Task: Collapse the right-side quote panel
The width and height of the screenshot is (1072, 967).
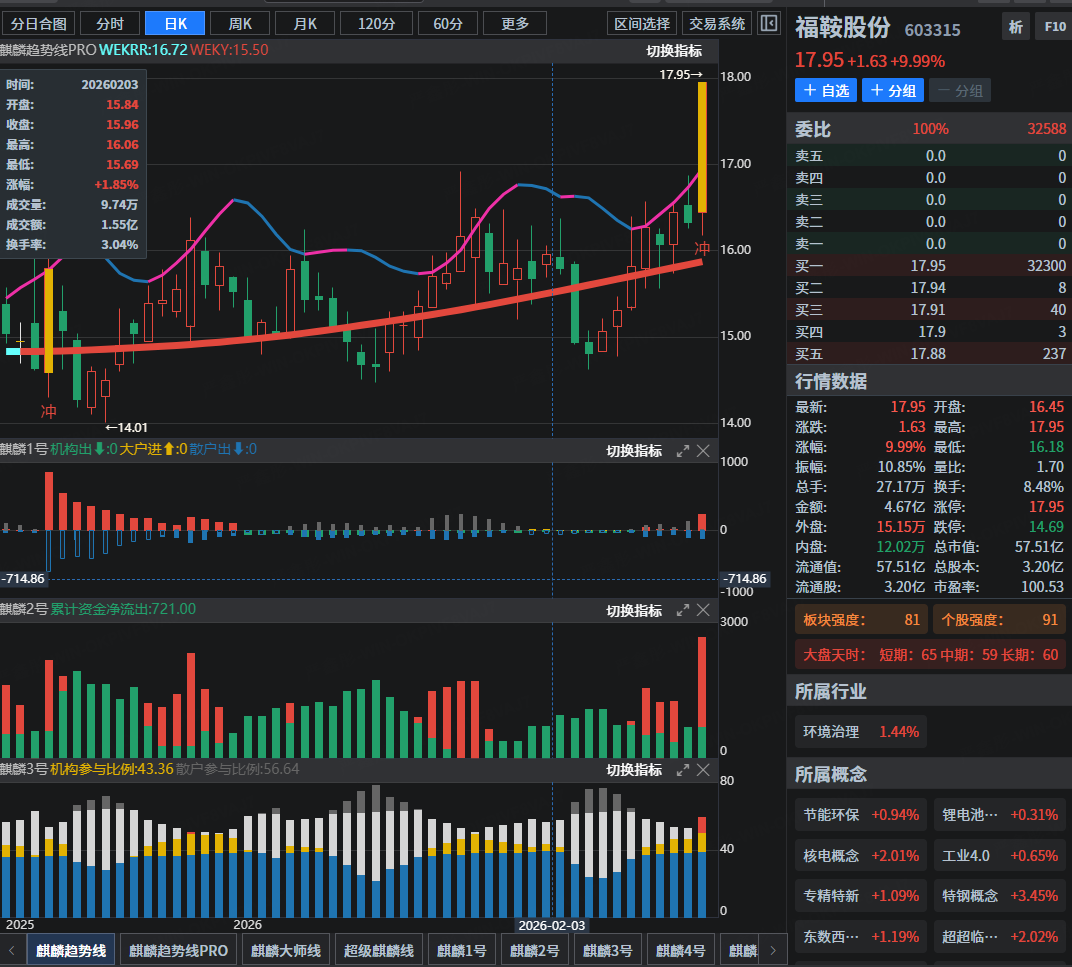Action: [768, 23]
